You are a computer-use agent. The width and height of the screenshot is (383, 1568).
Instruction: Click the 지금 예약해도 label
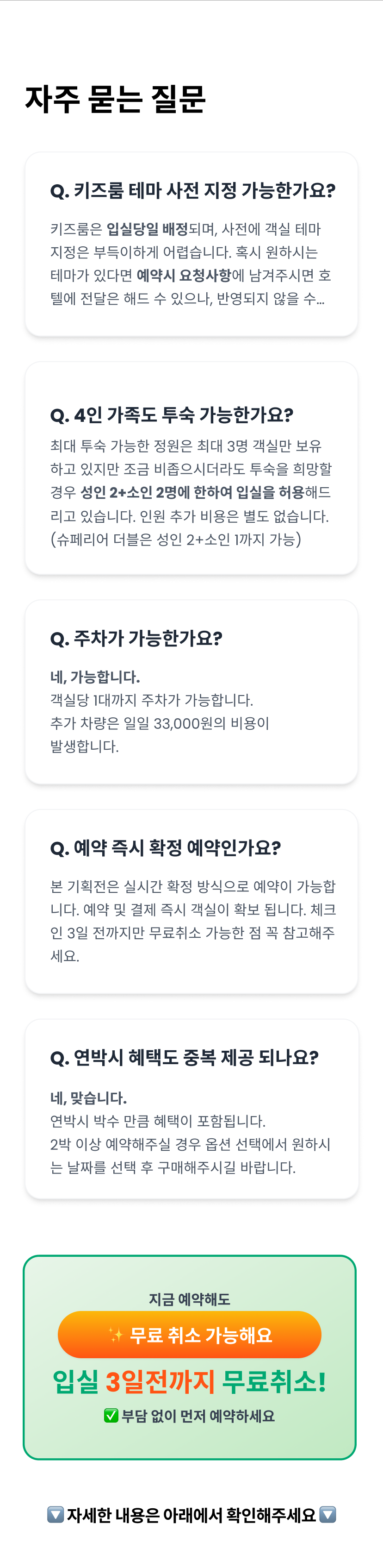(190, 1299)
